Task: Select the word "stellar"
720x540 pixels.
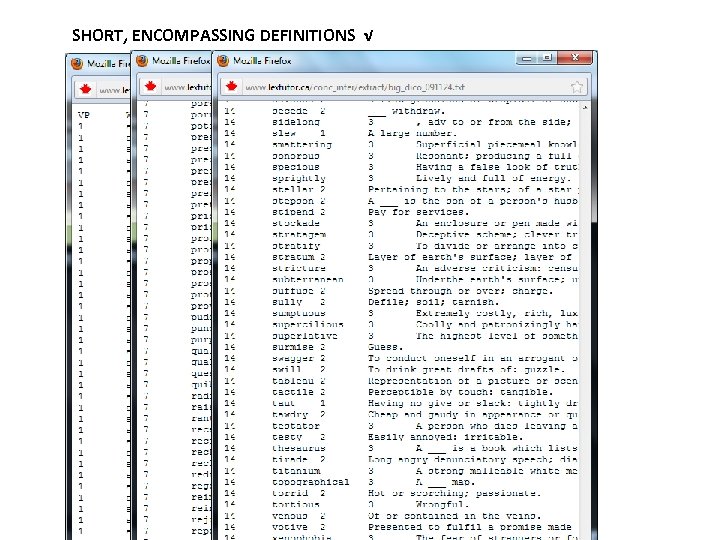Action: (292, 190)
